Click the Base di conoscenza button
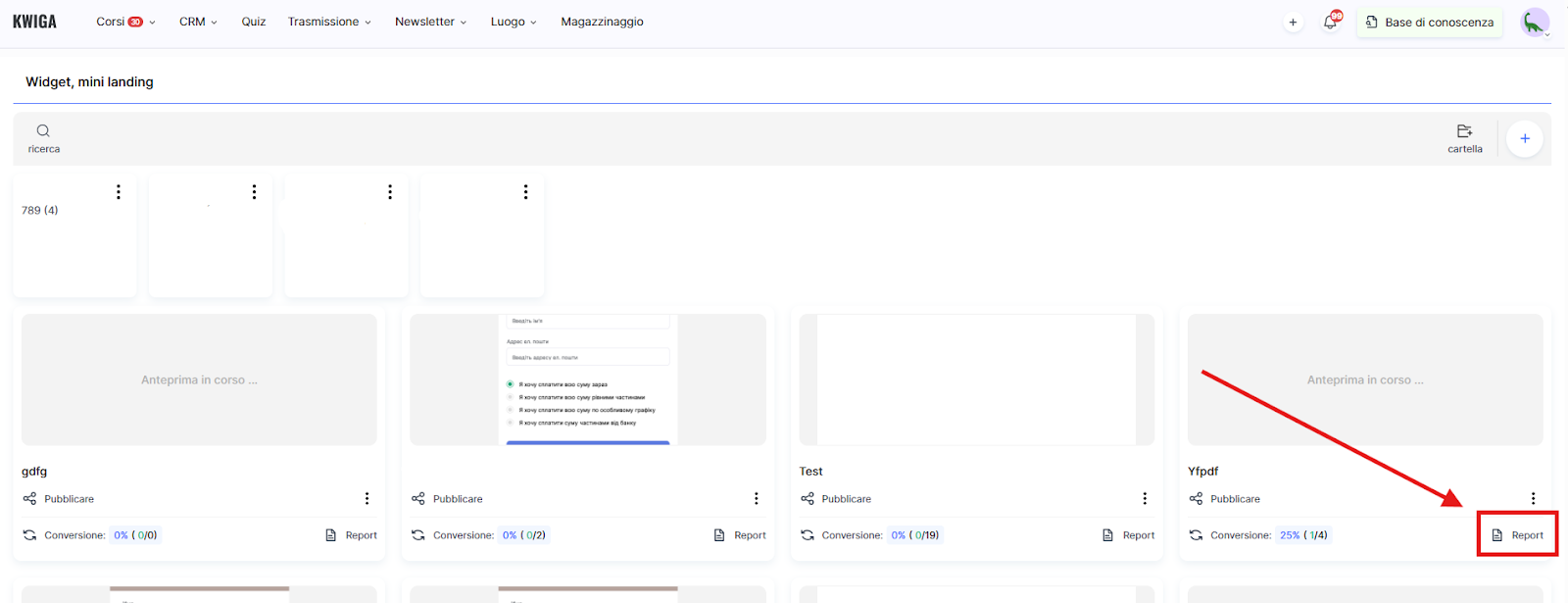Viewport: 1568px width, 603px height. 1429,22
